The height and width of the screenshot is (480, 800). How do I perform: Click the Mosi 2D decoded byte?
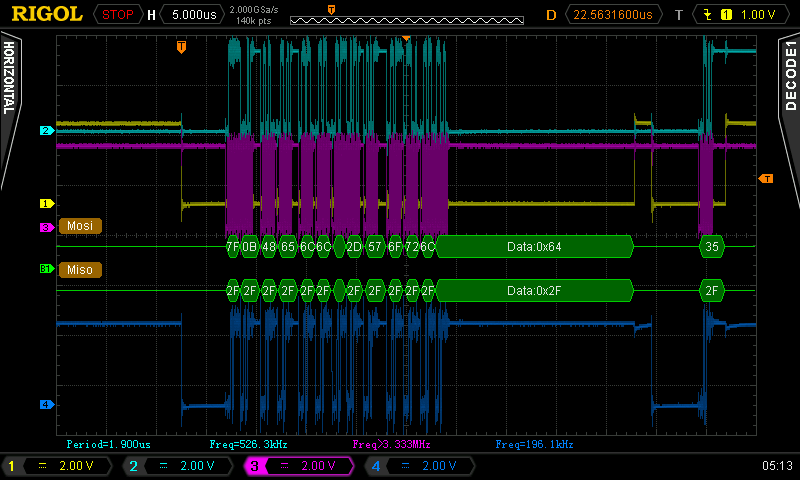coord(354,247)
